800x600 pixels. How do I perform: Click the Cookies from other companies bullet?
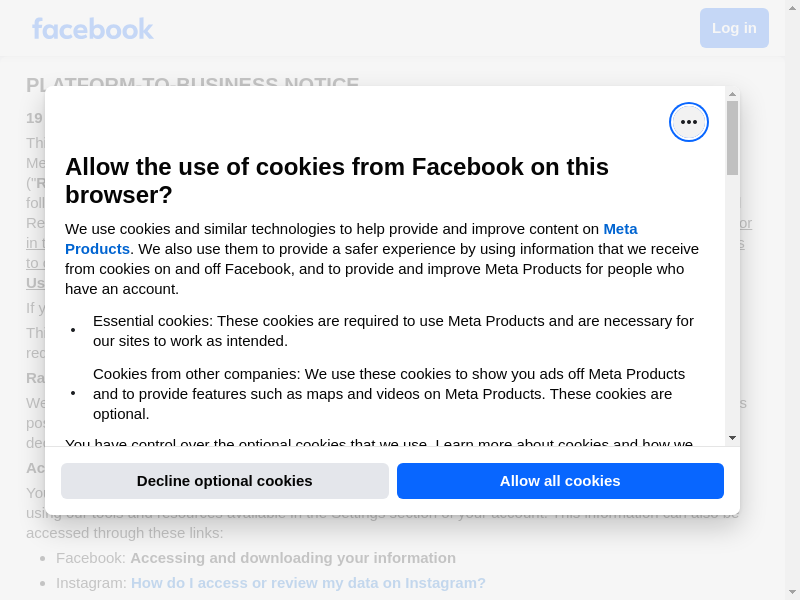tap(389, 393)
